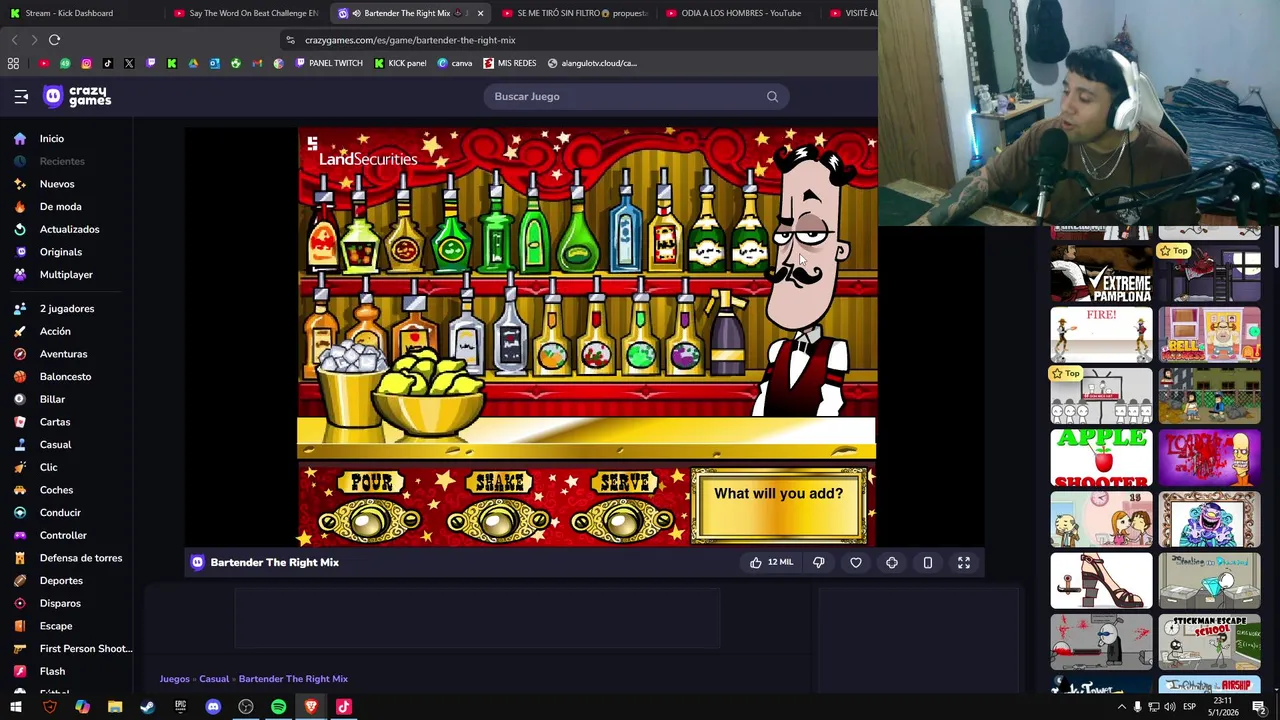Switch to SE ME TIRÓ SIN FILTRO tab
The width and height of the screenshot is (1280, 720).
tap(575, 13)
